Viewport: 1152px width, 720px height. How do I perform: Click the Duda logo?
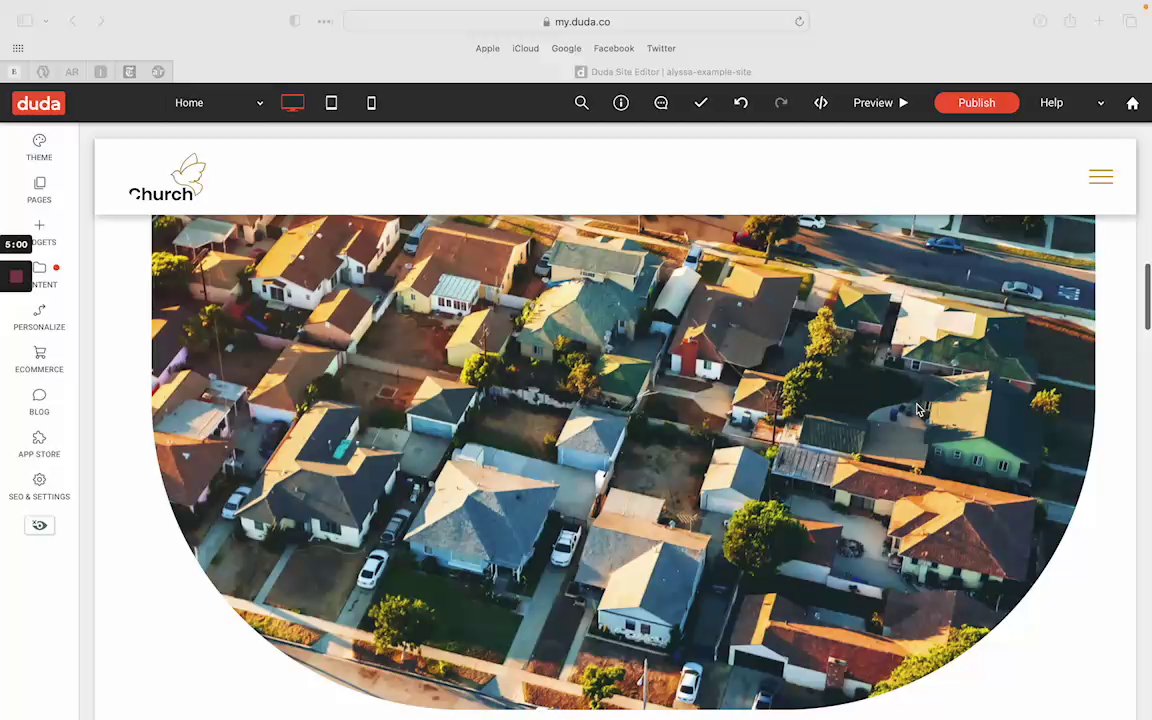point(38,103)
